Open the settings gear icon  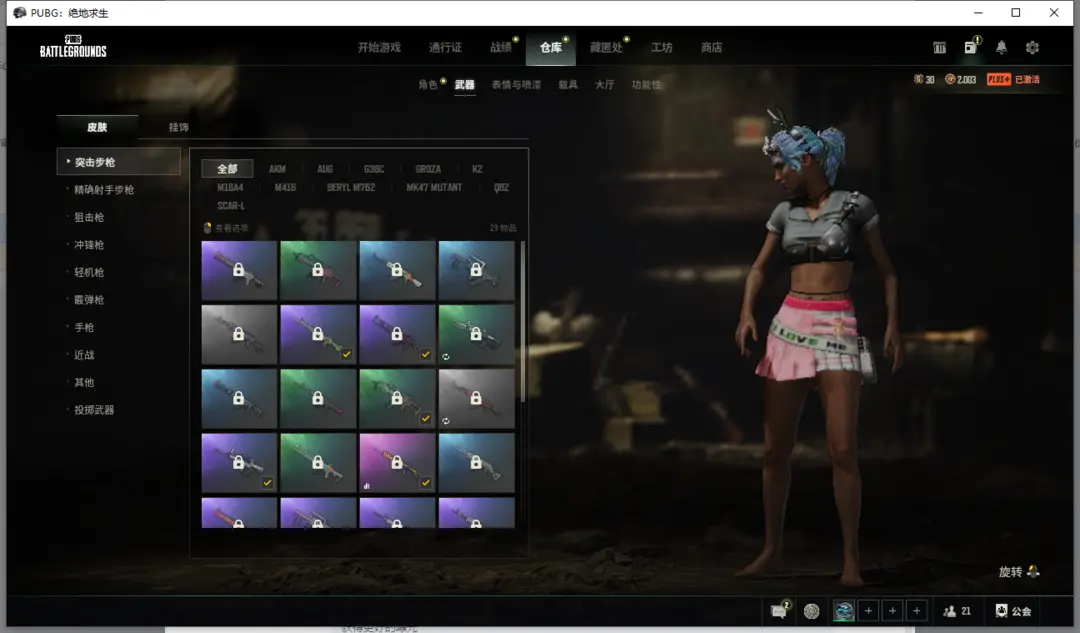coord(1032,48)
